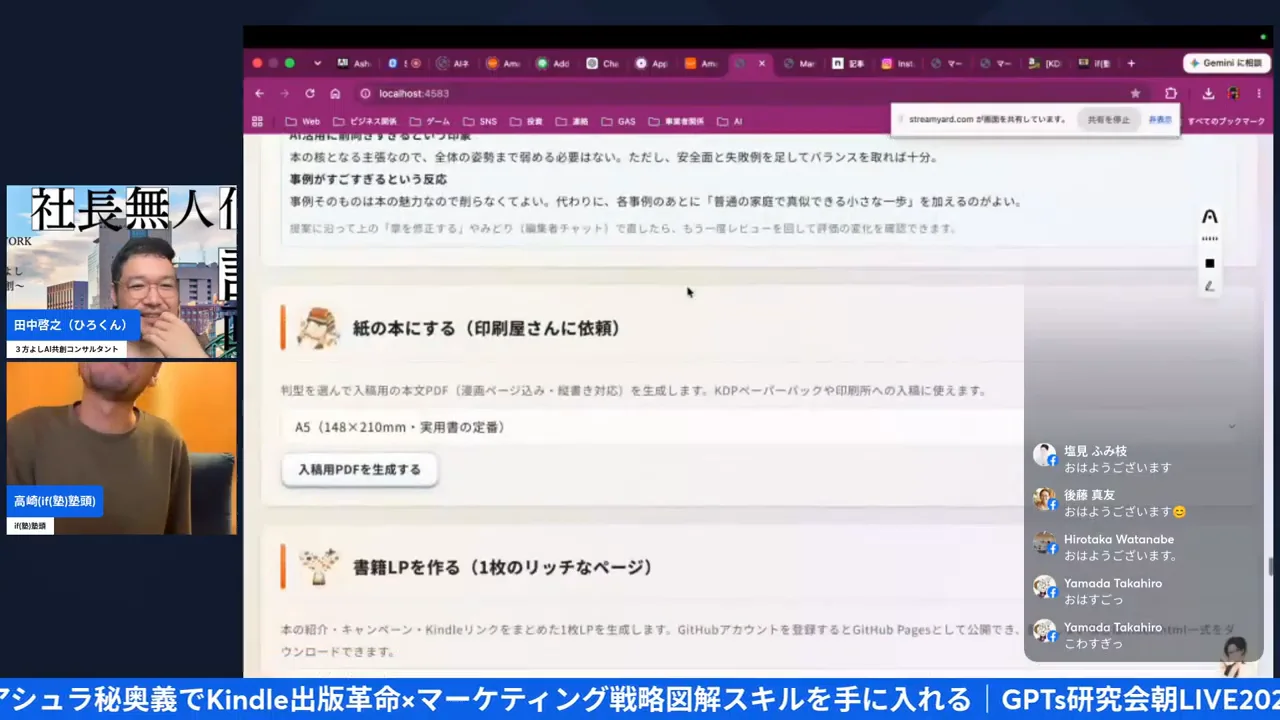Click 塩見 ふみ枝's avatar in chat overlay
This screenshot has width=1280, height=720.
(x=1045, y=455)
